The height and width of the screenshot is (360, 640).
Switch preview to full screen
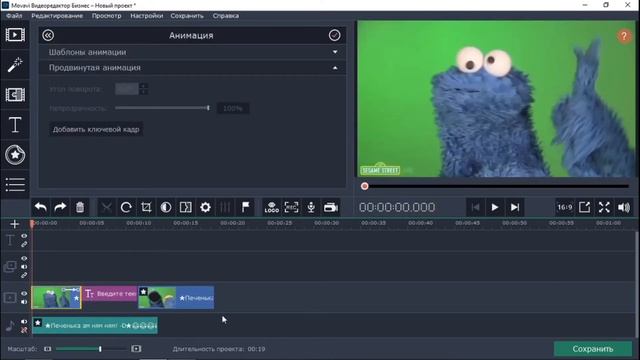[604, 207]
